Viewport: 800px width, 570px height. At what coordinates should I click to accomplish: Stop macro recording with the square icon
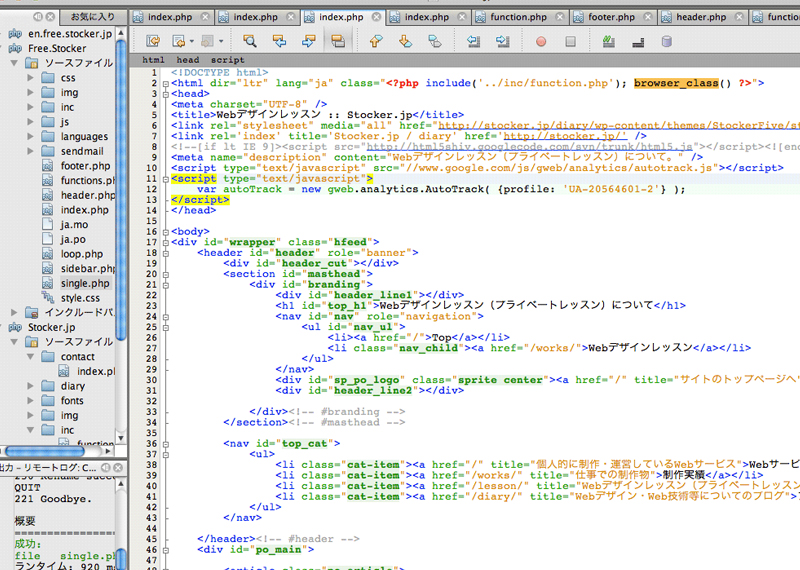tap(570, 41)
